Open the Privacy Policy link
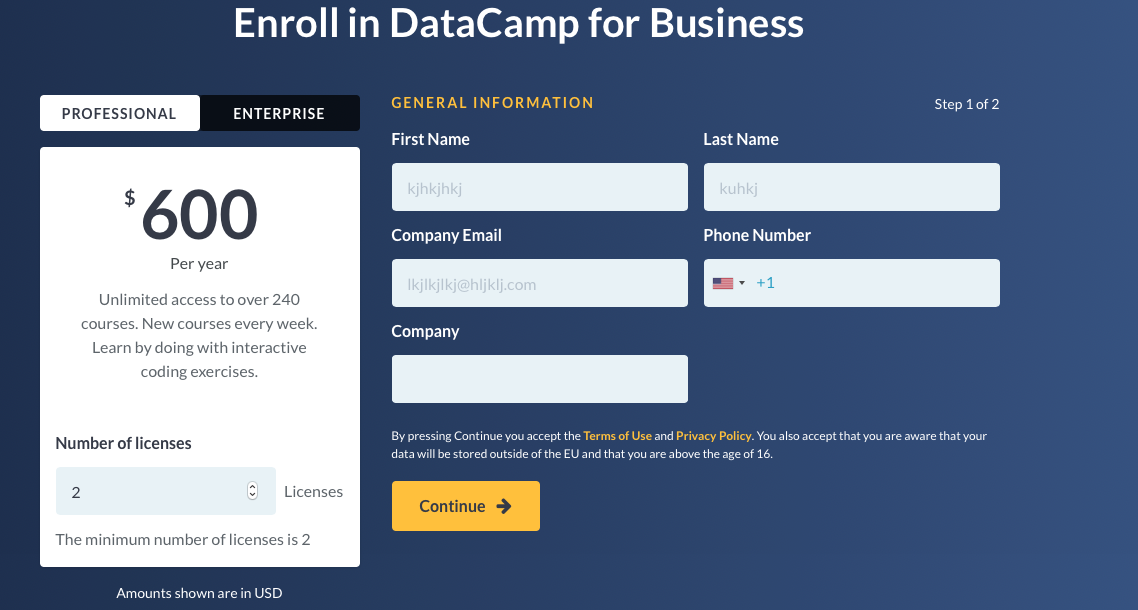Viewport: 1138px width, 610px height. pos(713,436)
